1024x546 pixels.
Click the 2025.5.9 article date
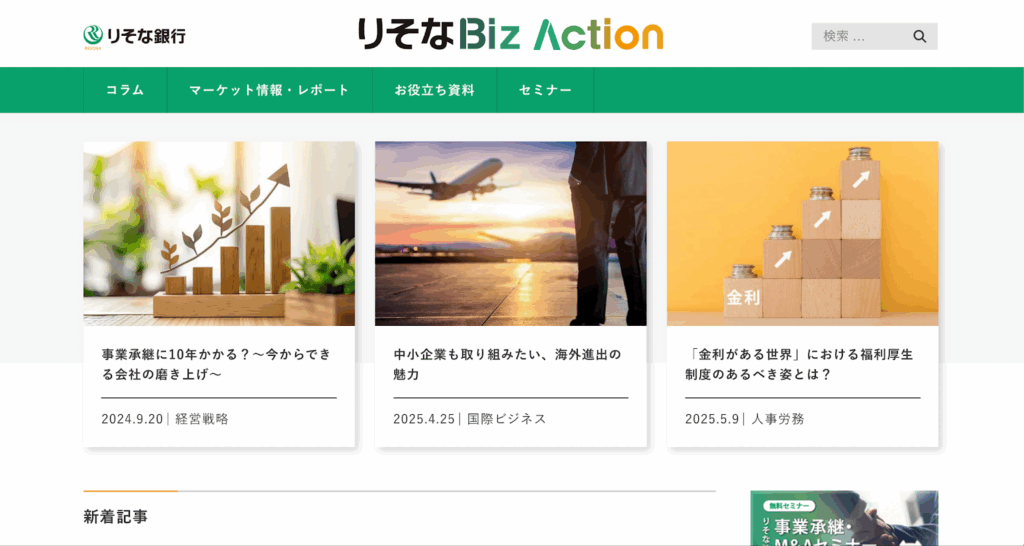[712, 419]
